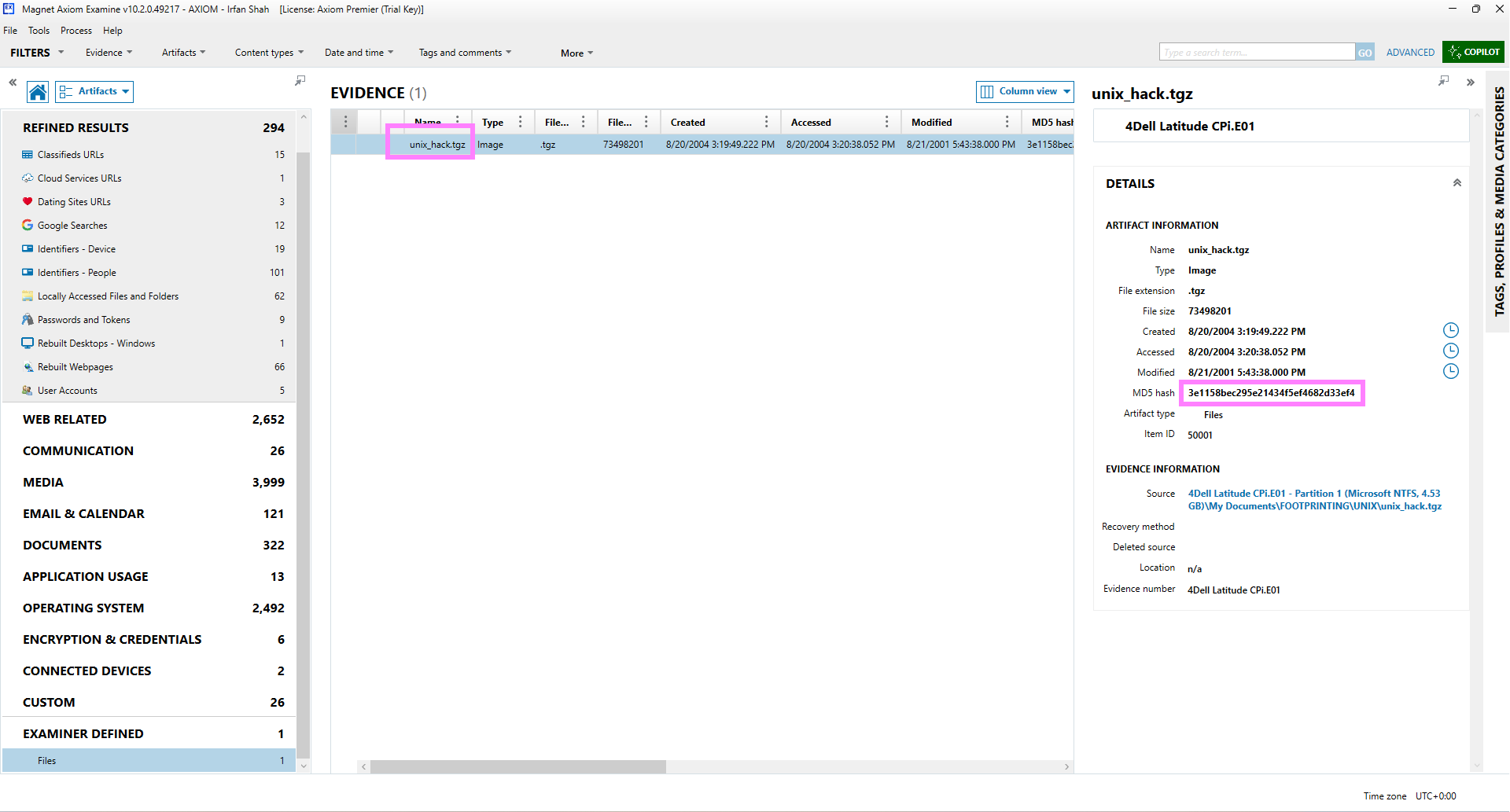
Task: Go to the home view icon
Action: pos(38,92)
